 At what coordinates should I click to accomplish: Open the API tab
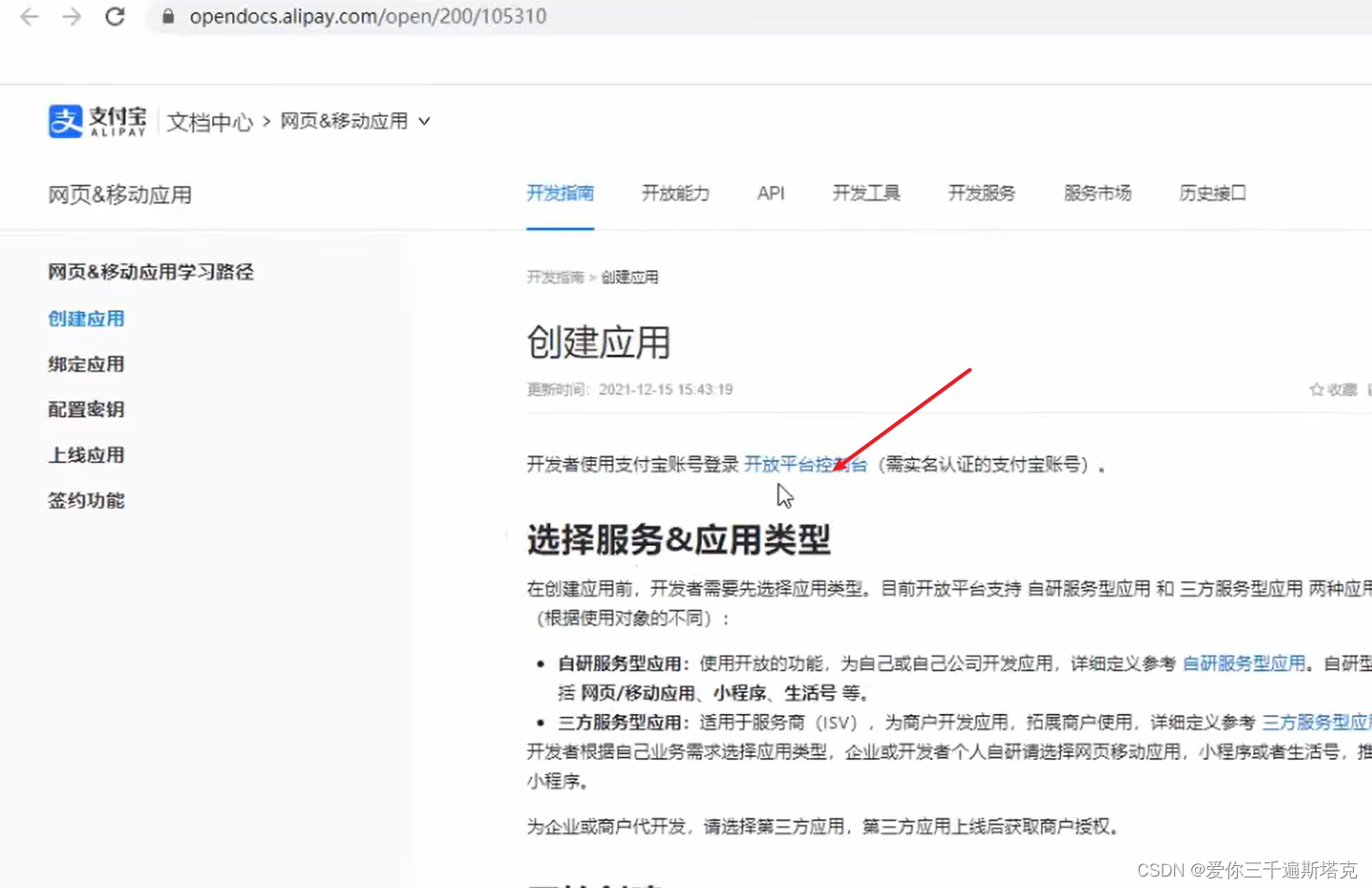(x=771, y=193)
